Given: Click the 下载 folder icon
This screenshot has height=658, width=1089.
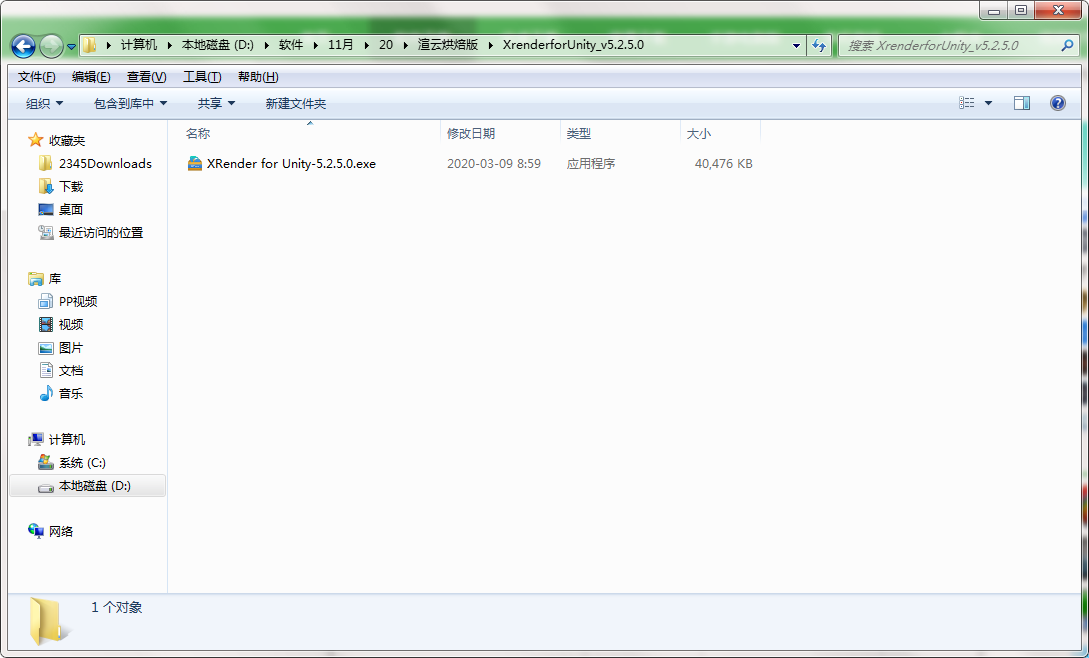Looking at the screenshot, I should coord(46,186).
